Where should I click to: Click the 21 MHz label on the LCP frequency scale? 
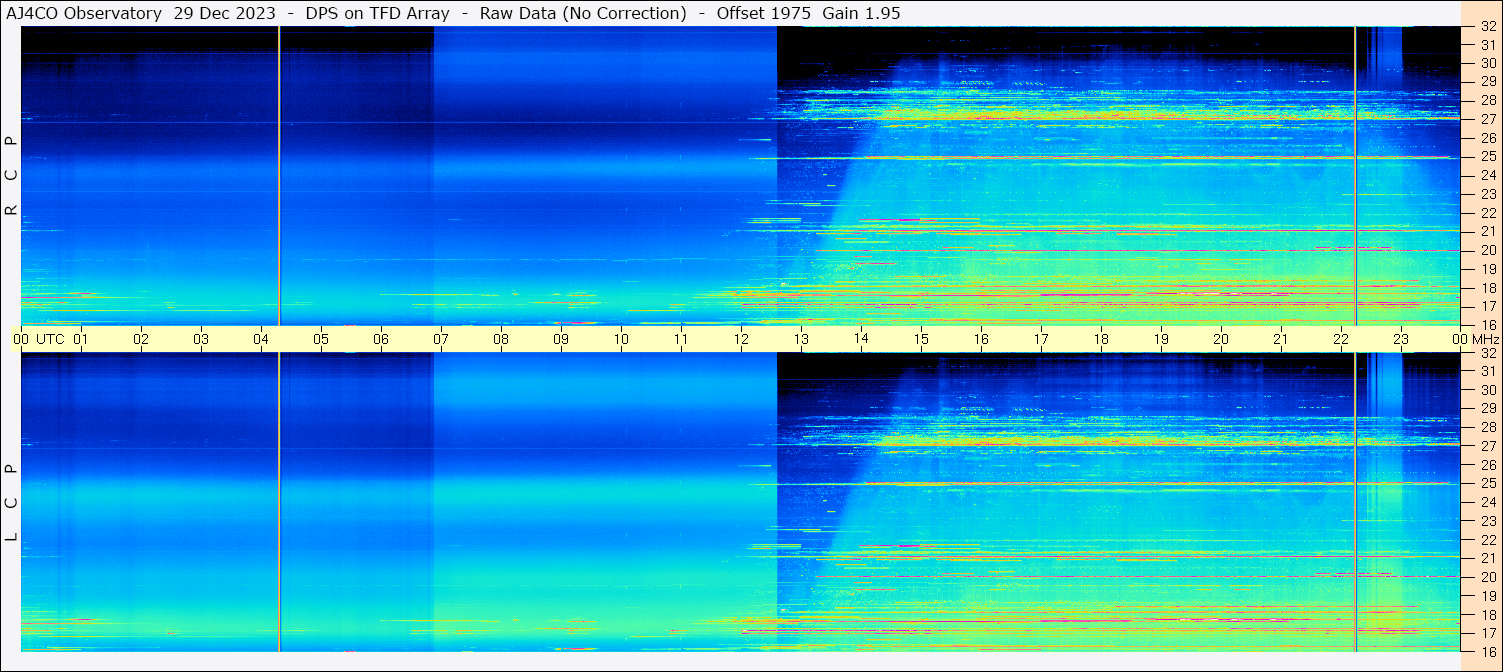[1487, 558]
